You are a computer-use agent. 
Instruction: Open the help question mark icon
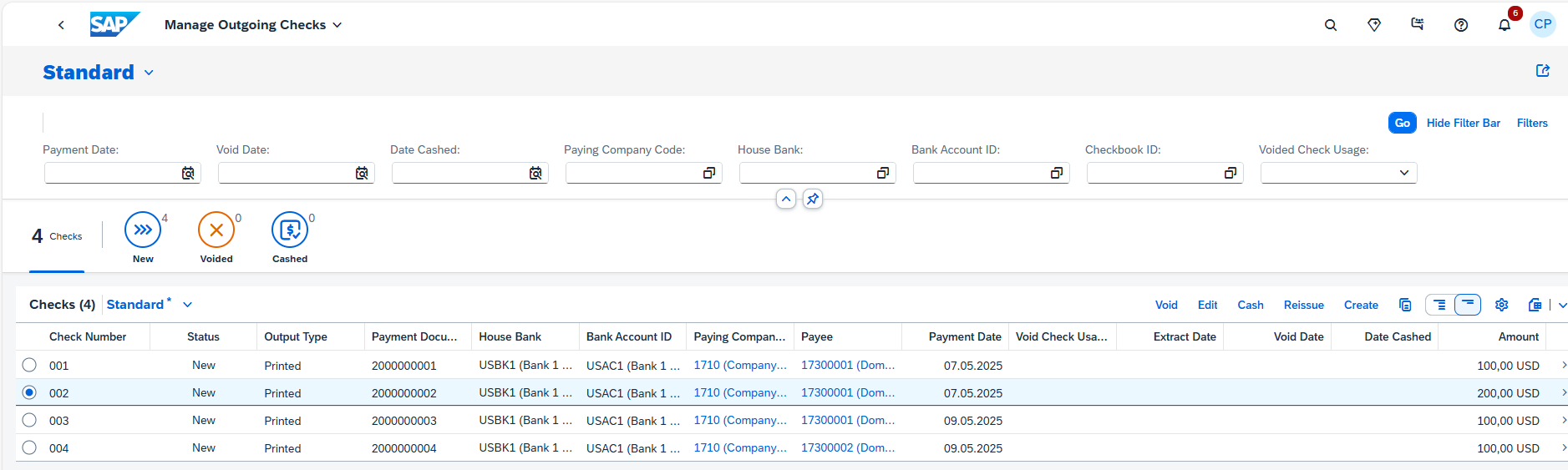(x=1461, y=25)
